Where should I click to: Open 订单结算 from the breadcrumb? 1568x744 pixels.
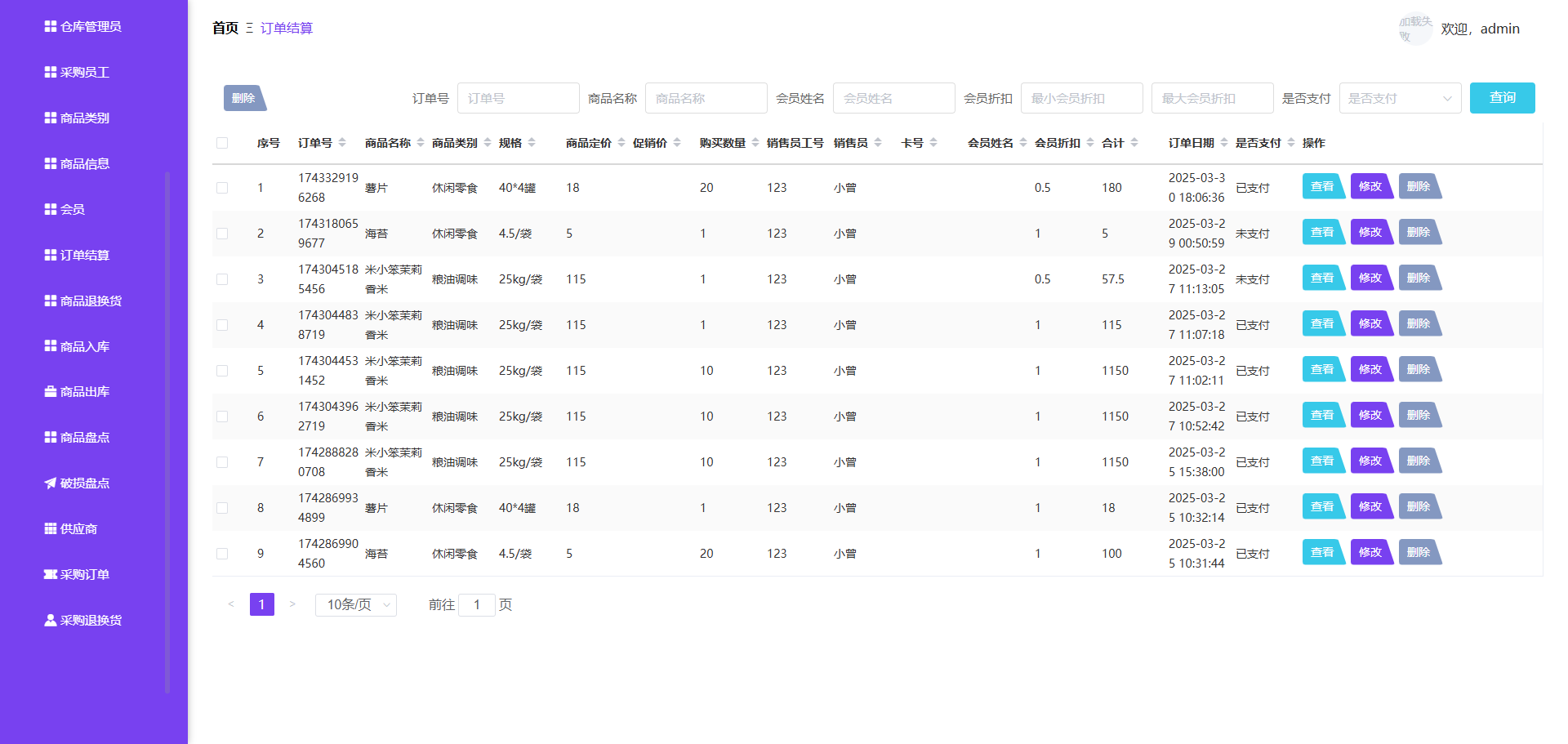point(285,28)
